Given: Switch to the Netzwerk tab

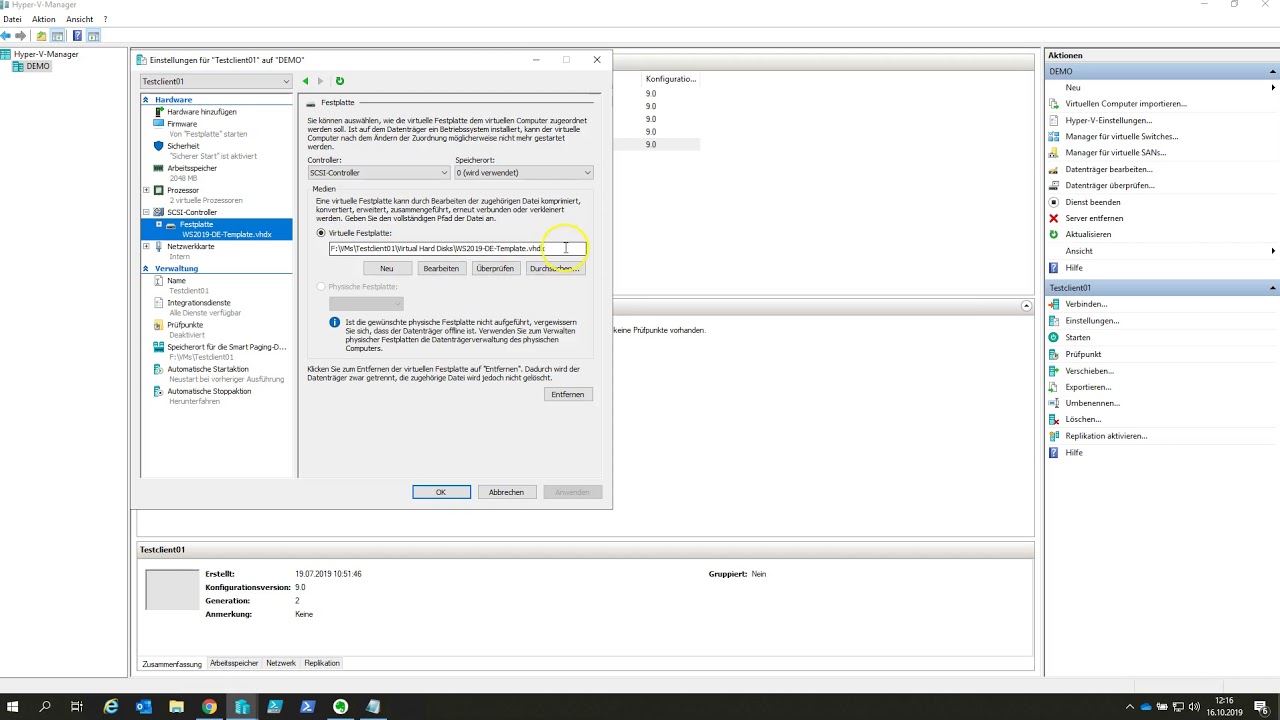Looking at the screenshot, I should (x=281, y=663).
